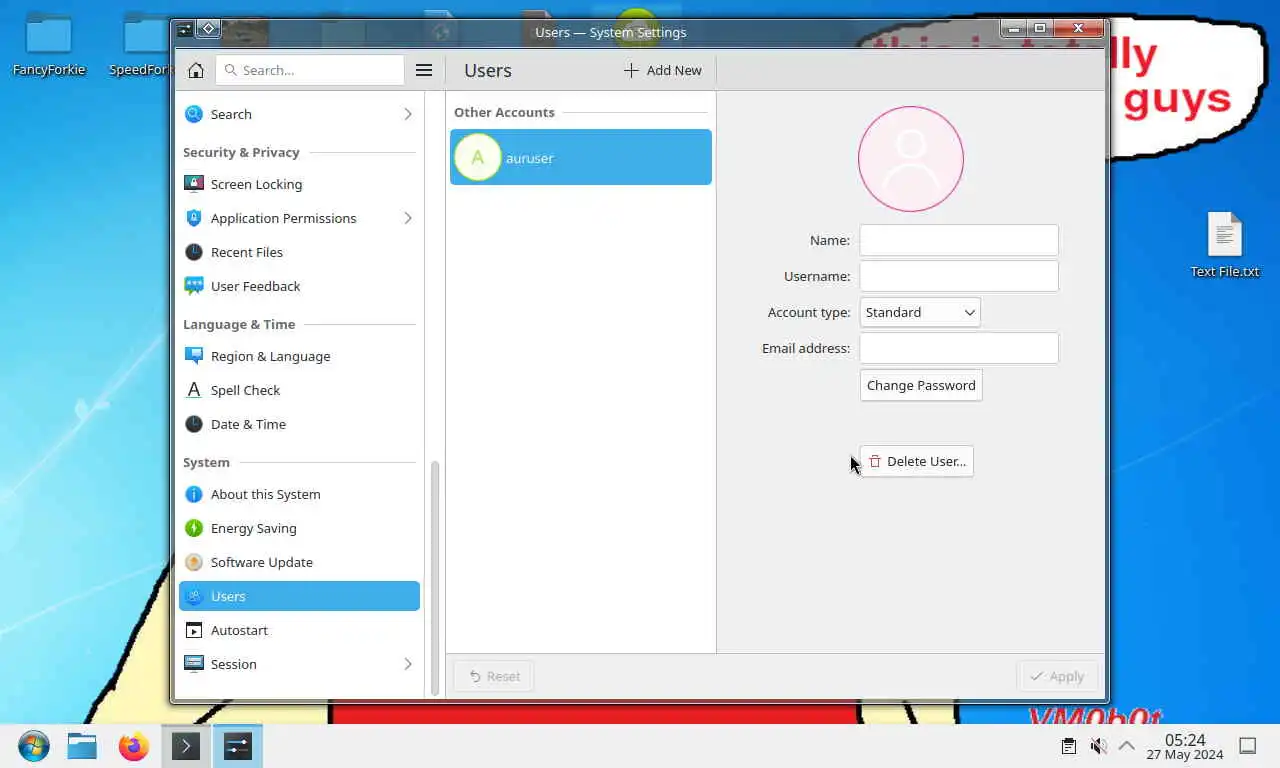1280x768 pixels.
Task: Open the clock showing 05:24
Action: 1185,746
